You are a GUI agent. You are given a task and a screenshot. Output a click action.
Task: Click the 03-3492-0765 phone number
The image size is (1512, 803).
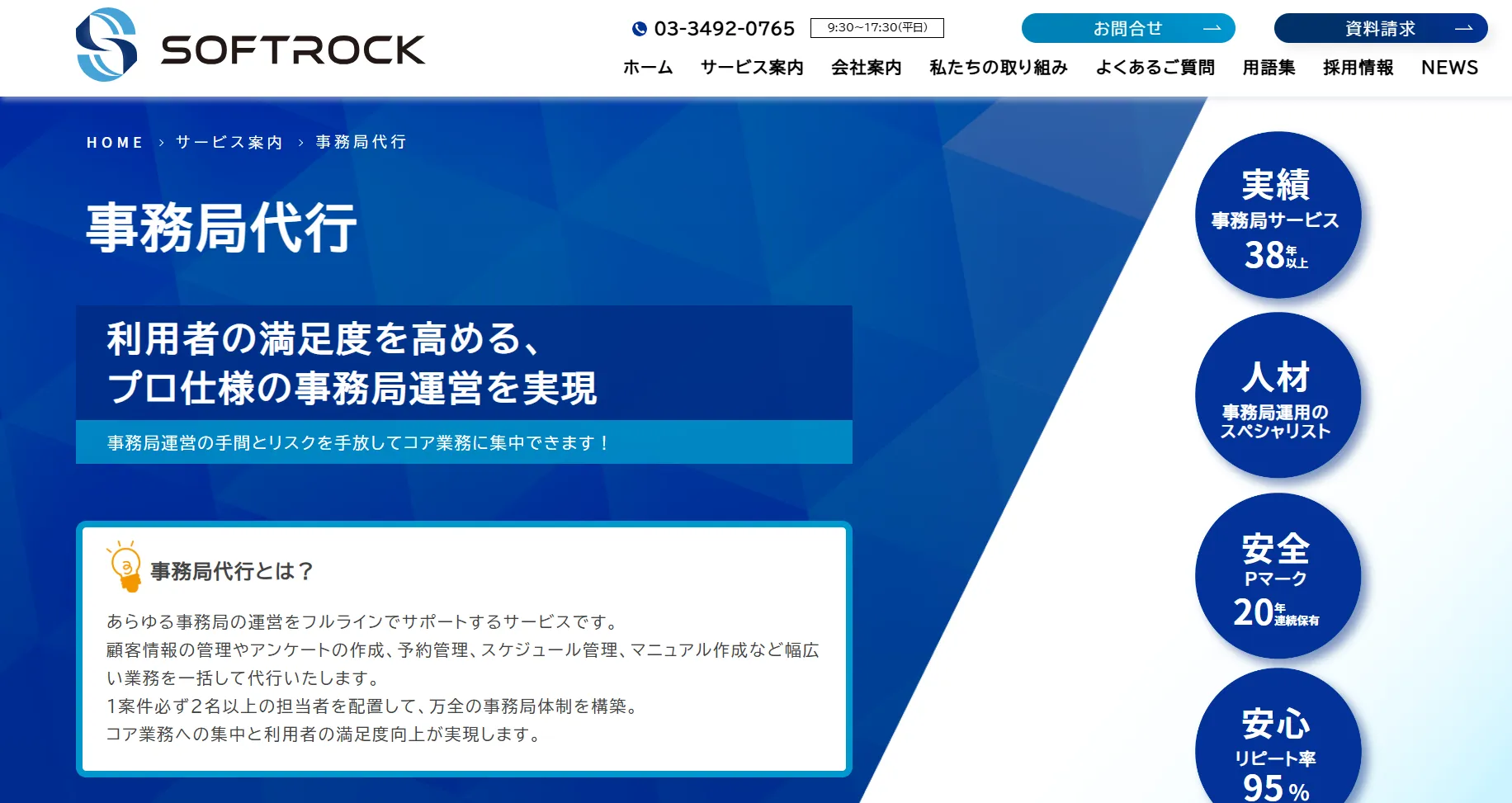tap(724, 28)
